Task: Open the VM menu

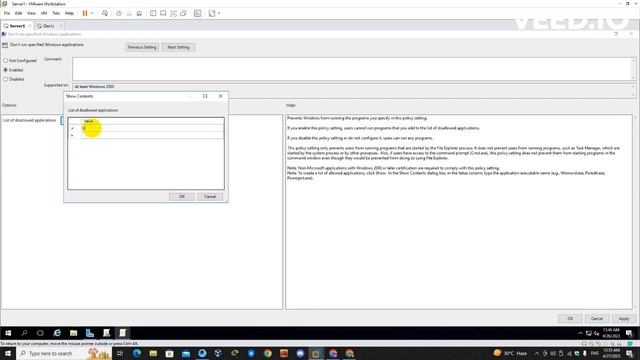Action: 44,13
